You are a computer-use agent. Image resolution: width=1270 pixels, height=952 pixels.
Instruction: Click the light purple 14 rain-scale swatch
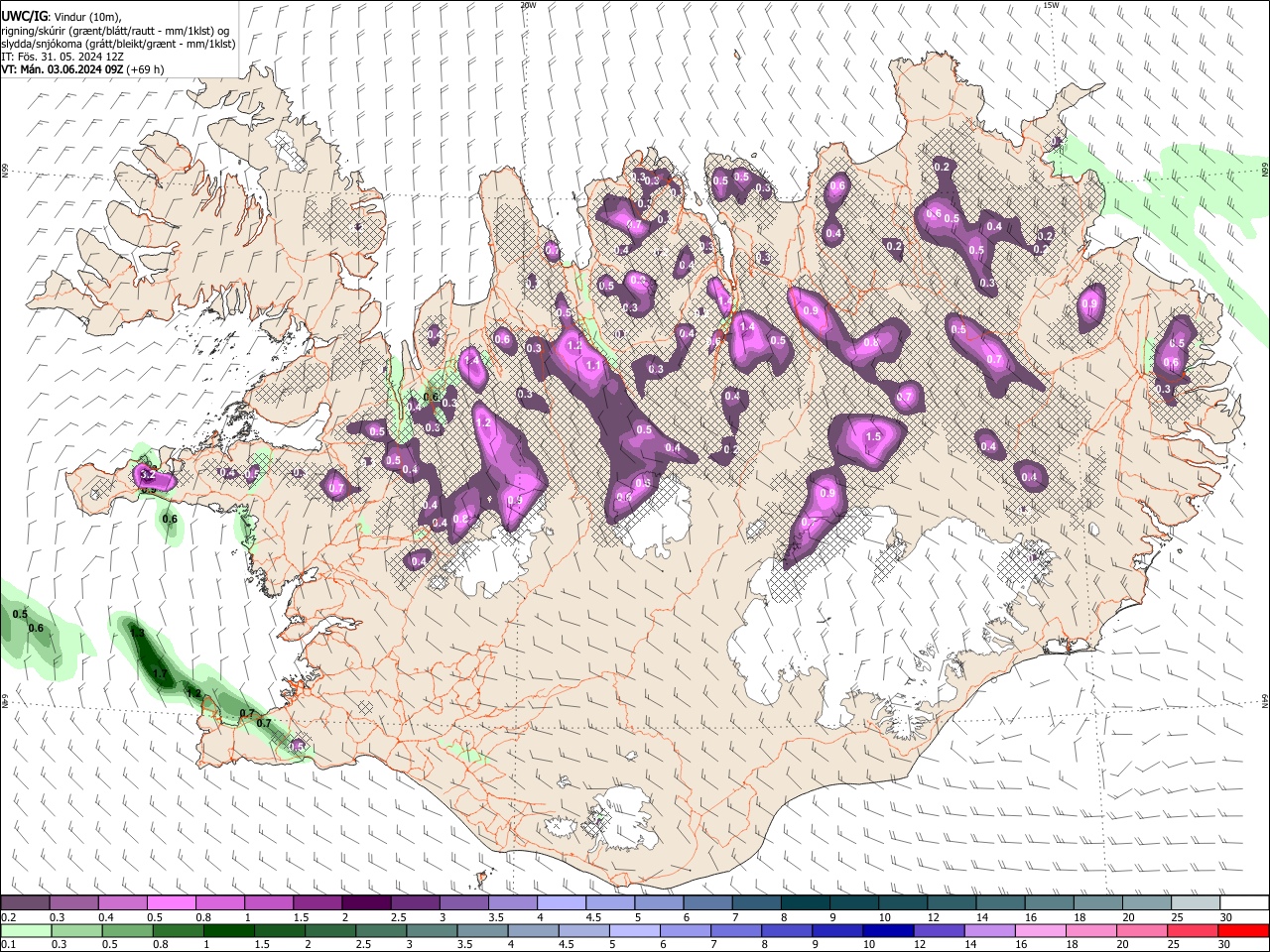coord(989,931)
